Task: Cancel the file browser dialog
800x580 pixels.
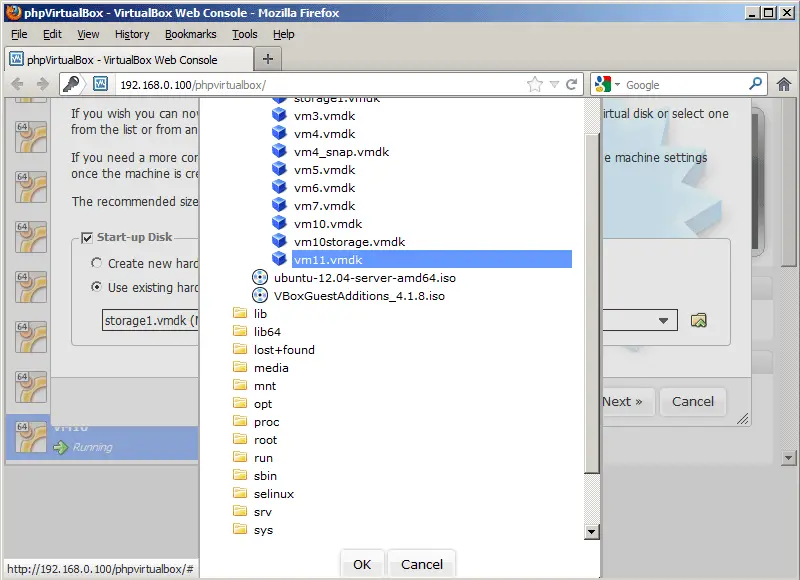Action: click(422, 564)
